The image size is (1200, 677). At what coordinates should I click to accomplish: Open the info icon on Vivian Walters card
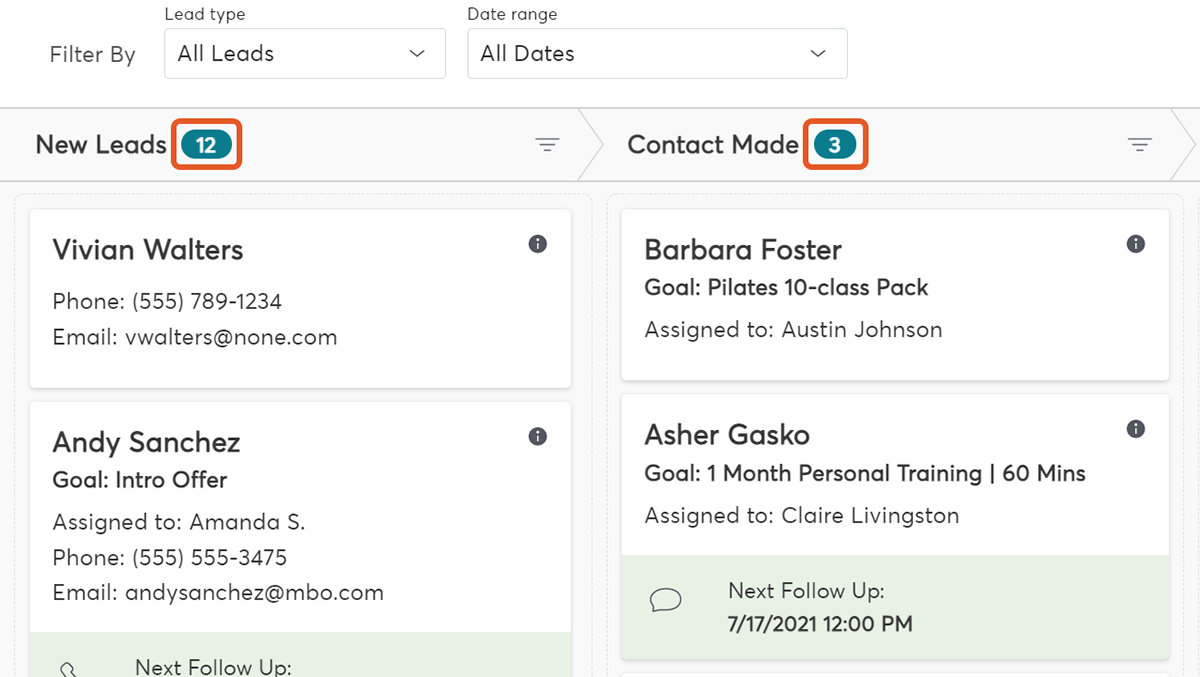coord(538,244)
